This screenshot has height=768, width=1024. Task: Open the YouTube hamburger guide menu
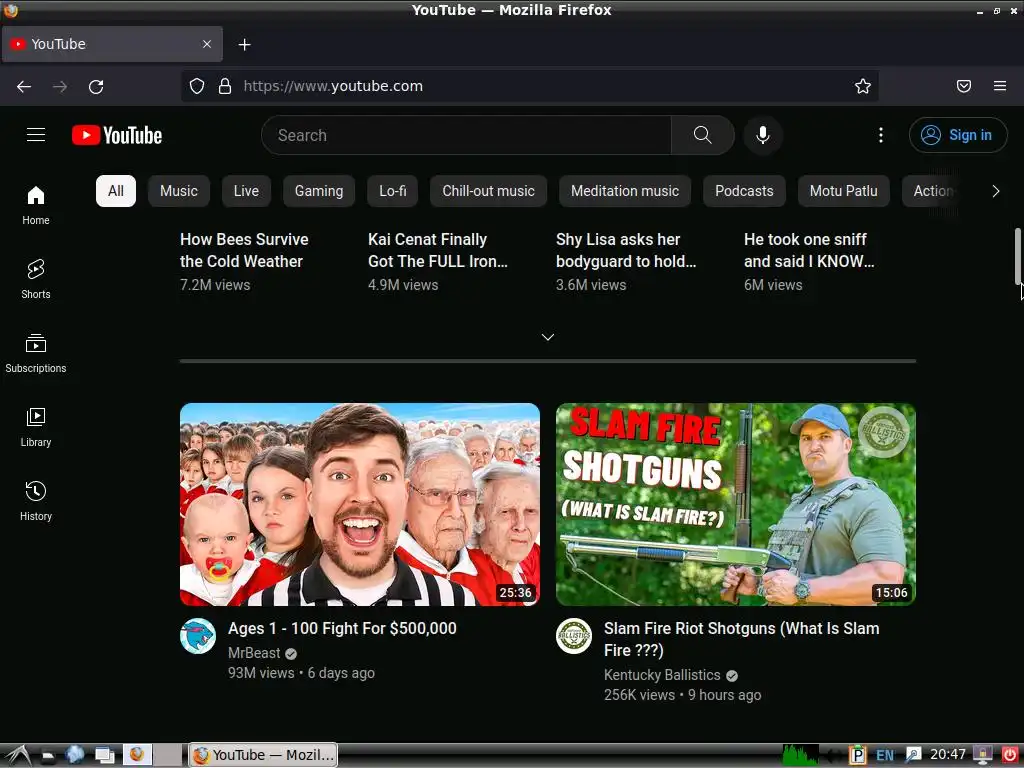click(x=36, y=135)
